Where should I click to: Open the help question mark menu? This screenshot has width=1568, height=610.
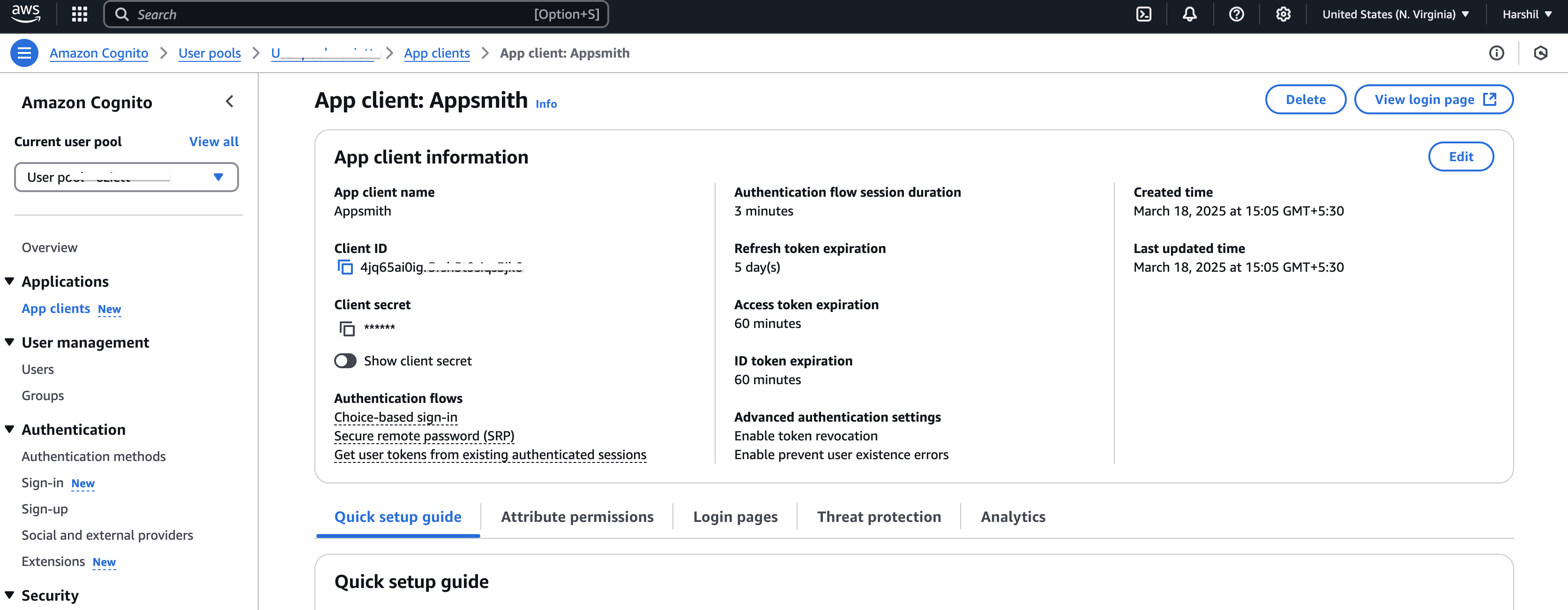[1236, 14]
